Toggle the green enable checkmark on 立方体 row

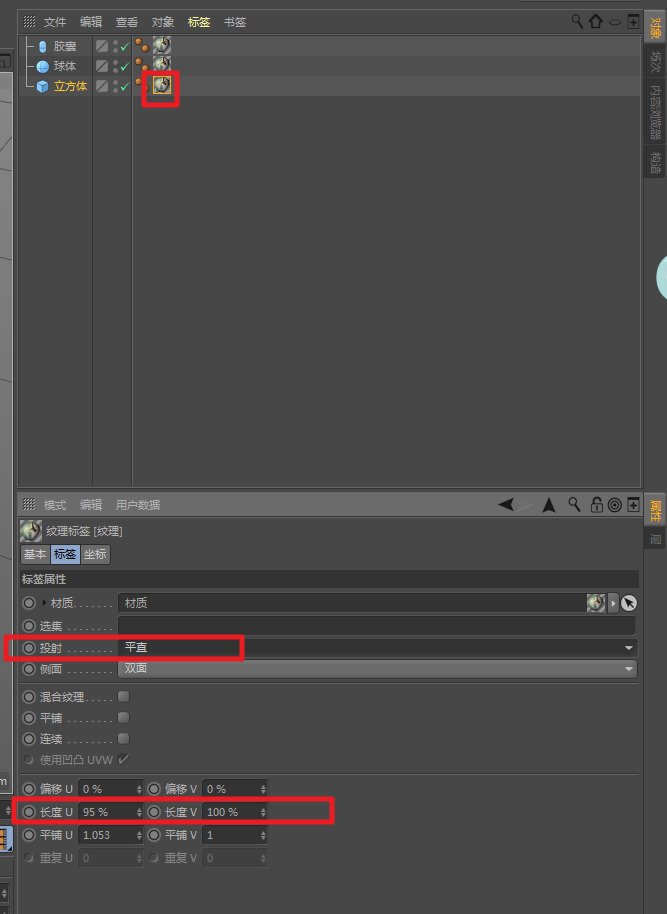pos(124,87)
